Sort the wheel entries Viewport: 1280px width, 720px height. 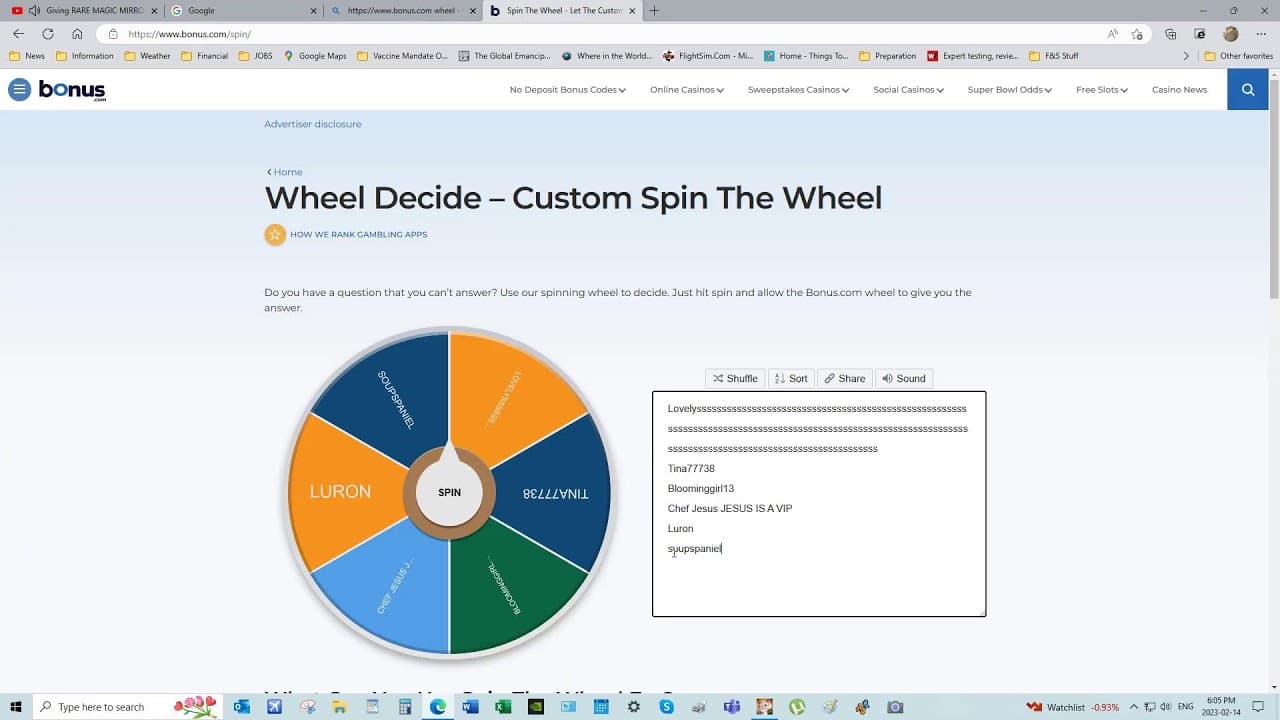coord(791,379)
